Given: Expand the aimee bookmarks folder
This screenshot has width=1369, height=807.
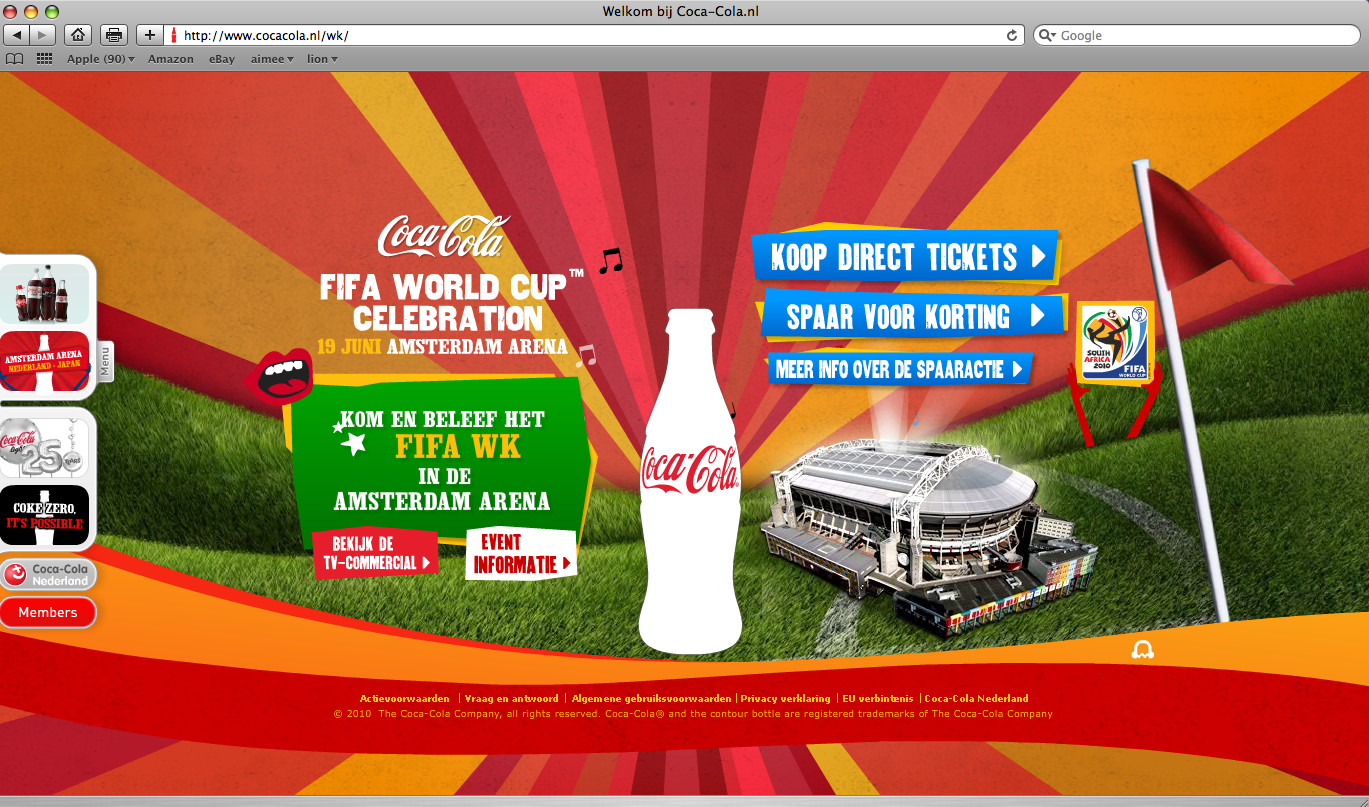Looking at the screenshot, I should pyautogui.click(x=272, y=59).
